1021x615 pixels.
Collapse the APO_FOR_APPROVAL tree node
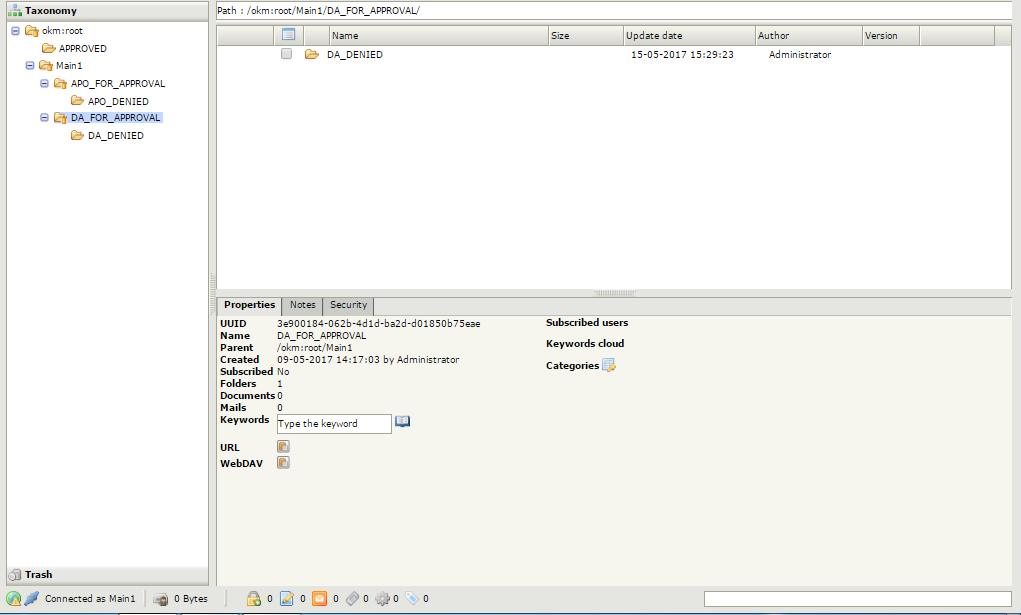45,84
